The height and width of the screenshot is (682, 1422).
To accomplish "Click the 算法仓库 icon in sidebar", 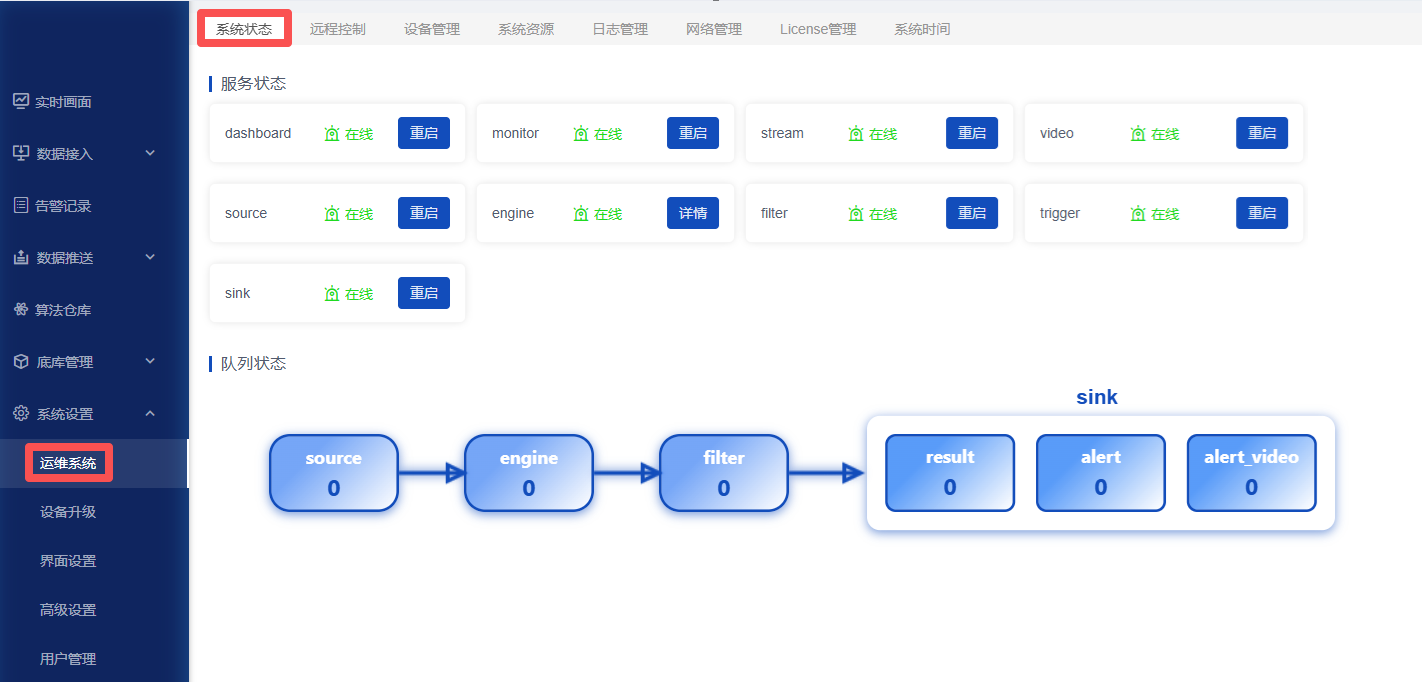I will tap(21, 309).
